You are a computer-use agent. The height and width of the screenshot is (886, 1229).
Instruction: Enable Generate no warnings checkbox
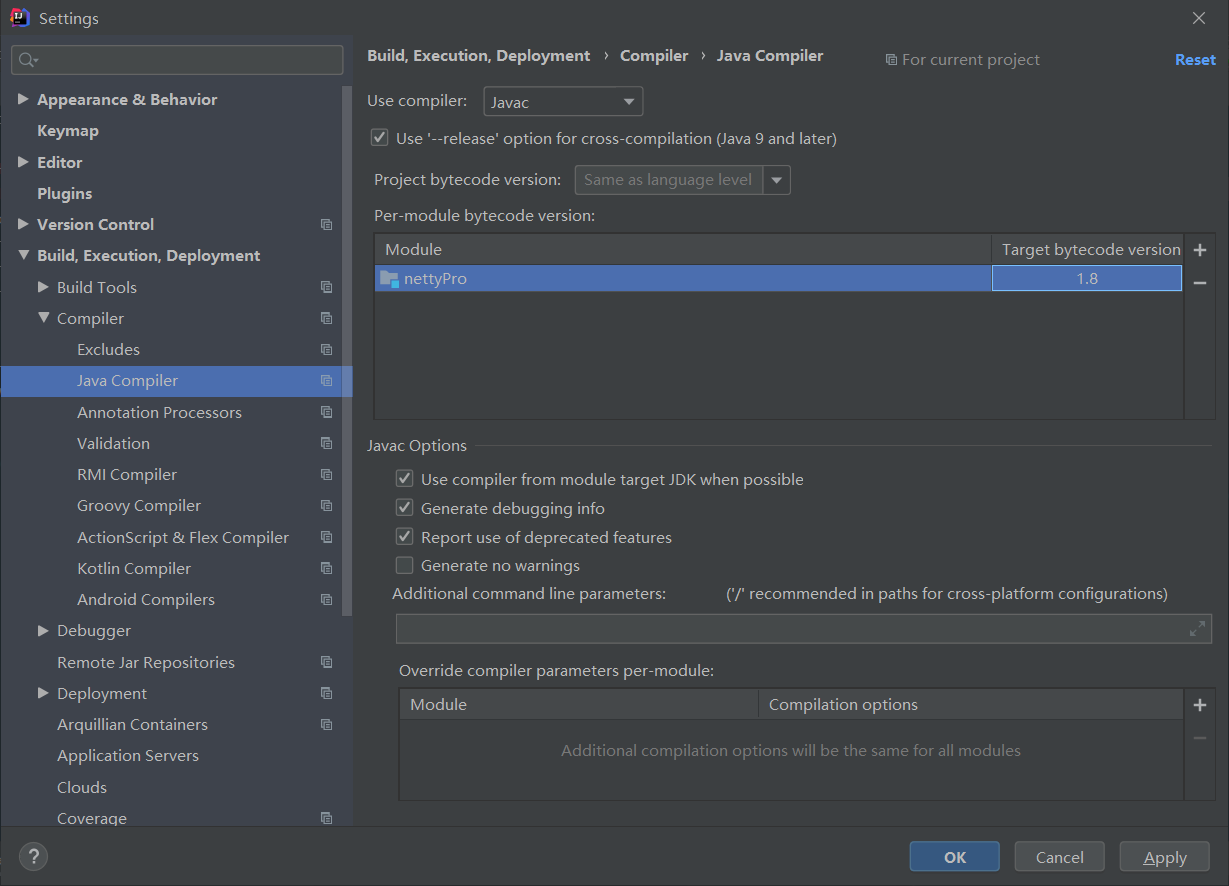405,566
